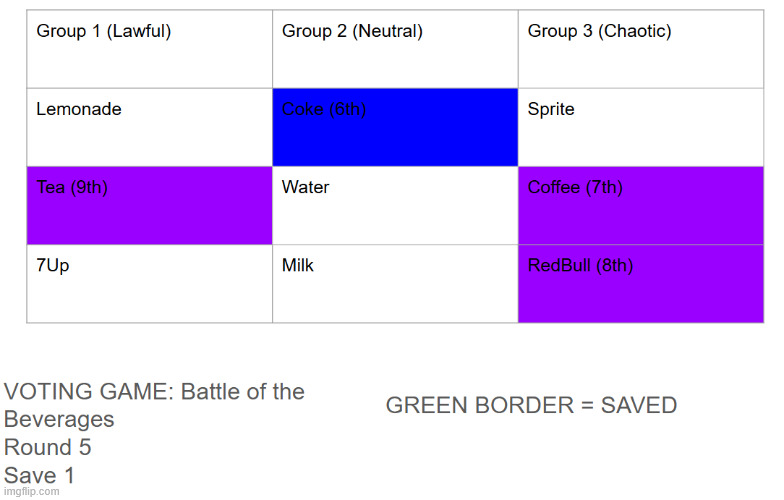
Task: Click the Group 1 (Lawful) header cell
Action: (x=150, y=49)
